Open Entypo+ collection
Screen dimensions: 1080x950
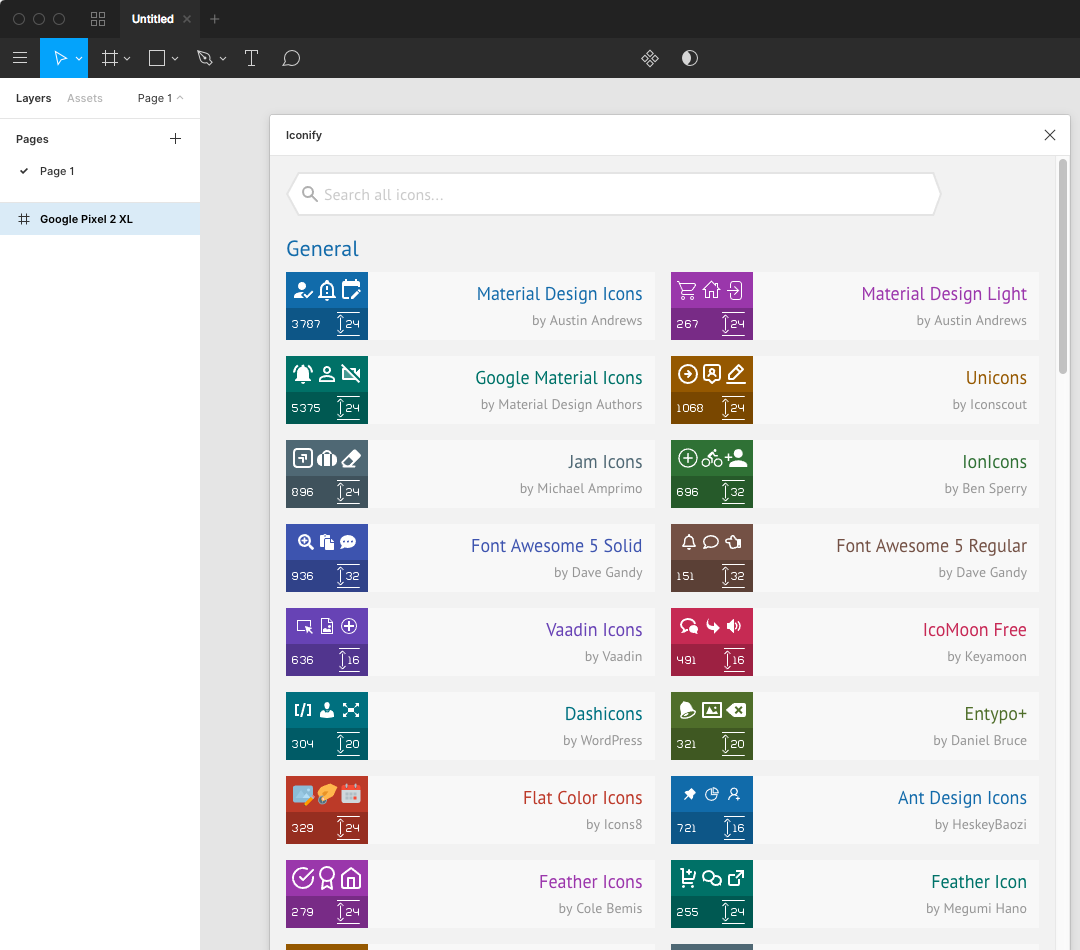pyautogui.click(x=855, y=726)
